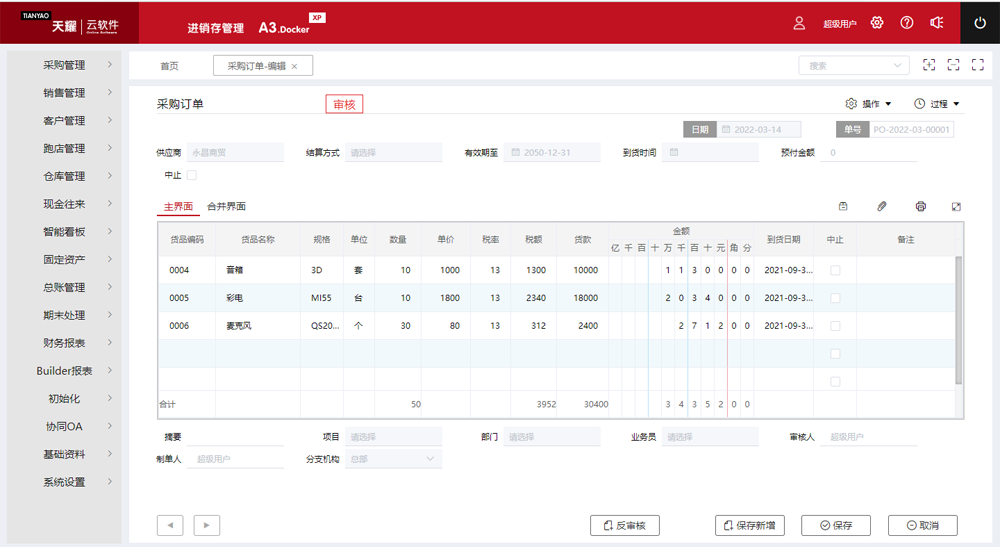This screenshot has width=1000, height=547.
Task: Click the table's vertical scrollbar
Action: pyautogui.click(x=959, y=320)
